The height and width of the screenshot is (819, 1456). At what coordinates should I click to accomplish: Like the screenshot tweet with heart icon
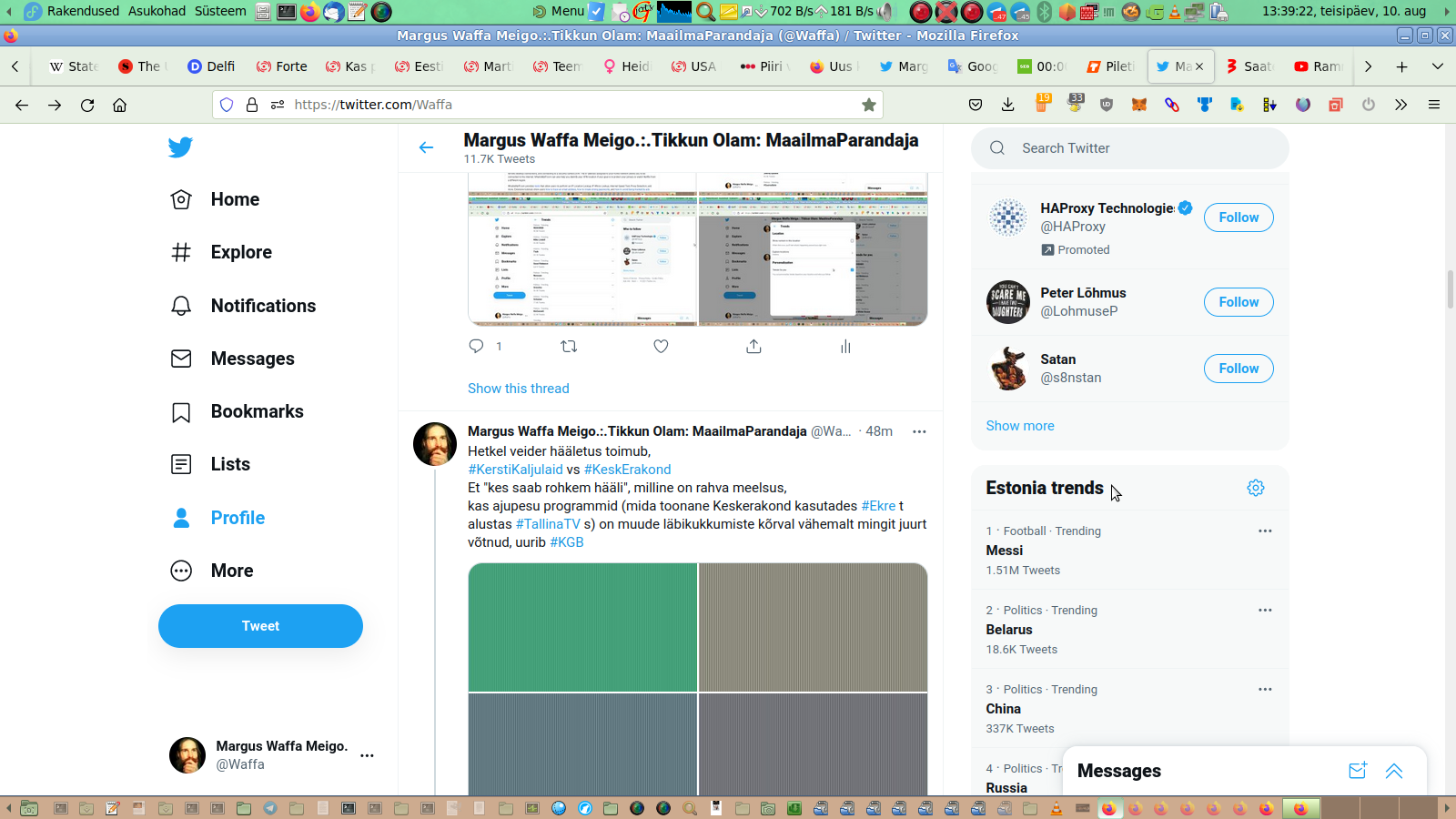point(661,346)
